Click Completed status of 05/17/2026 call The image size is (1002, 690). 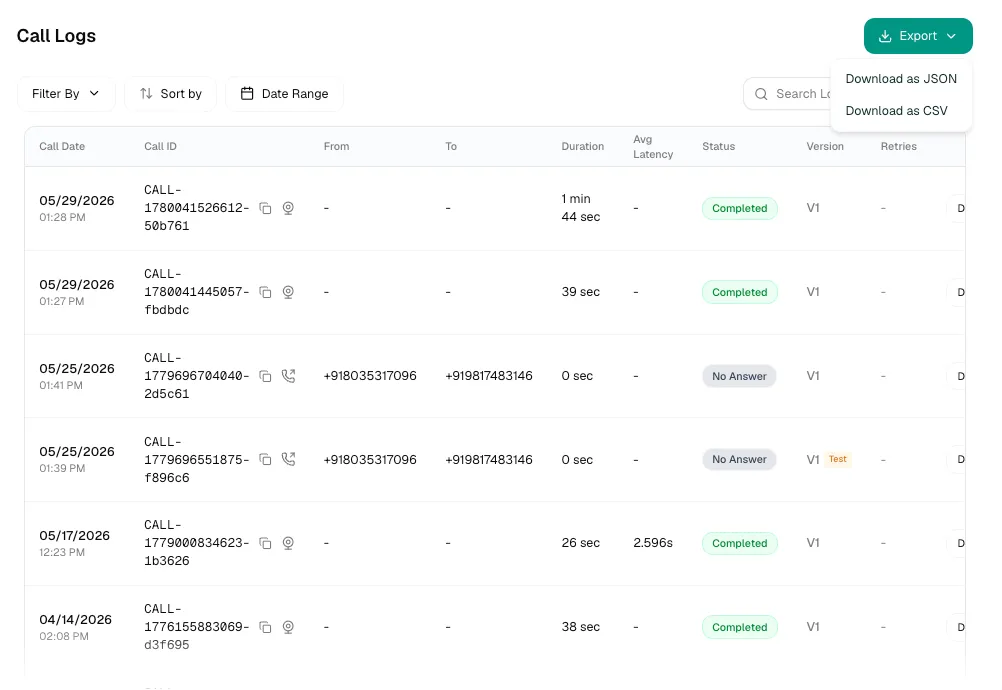(x=739, y=543)
